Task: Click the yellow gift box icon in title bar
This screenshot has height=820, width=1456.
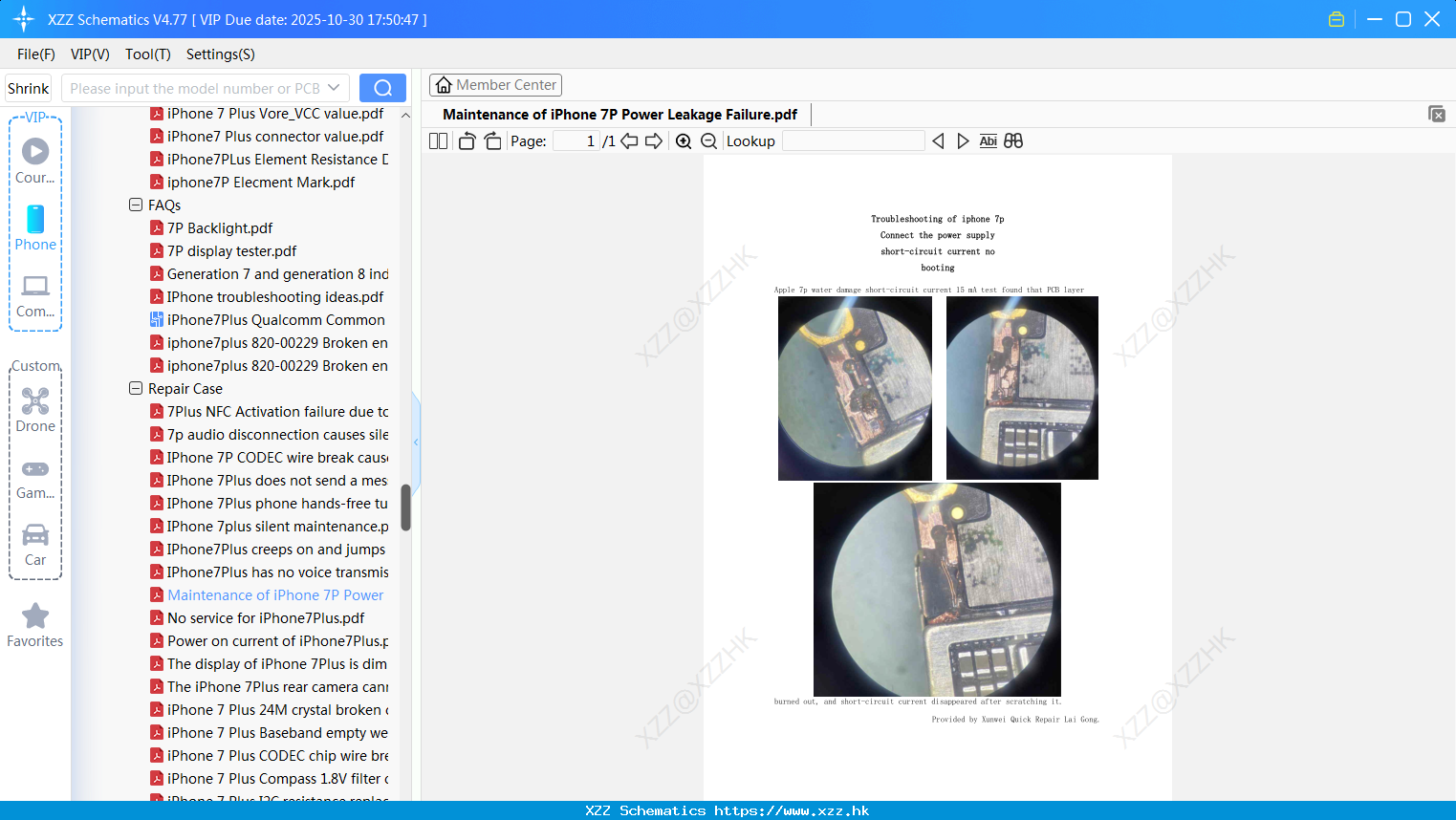Action: (x=1336, y=19)
